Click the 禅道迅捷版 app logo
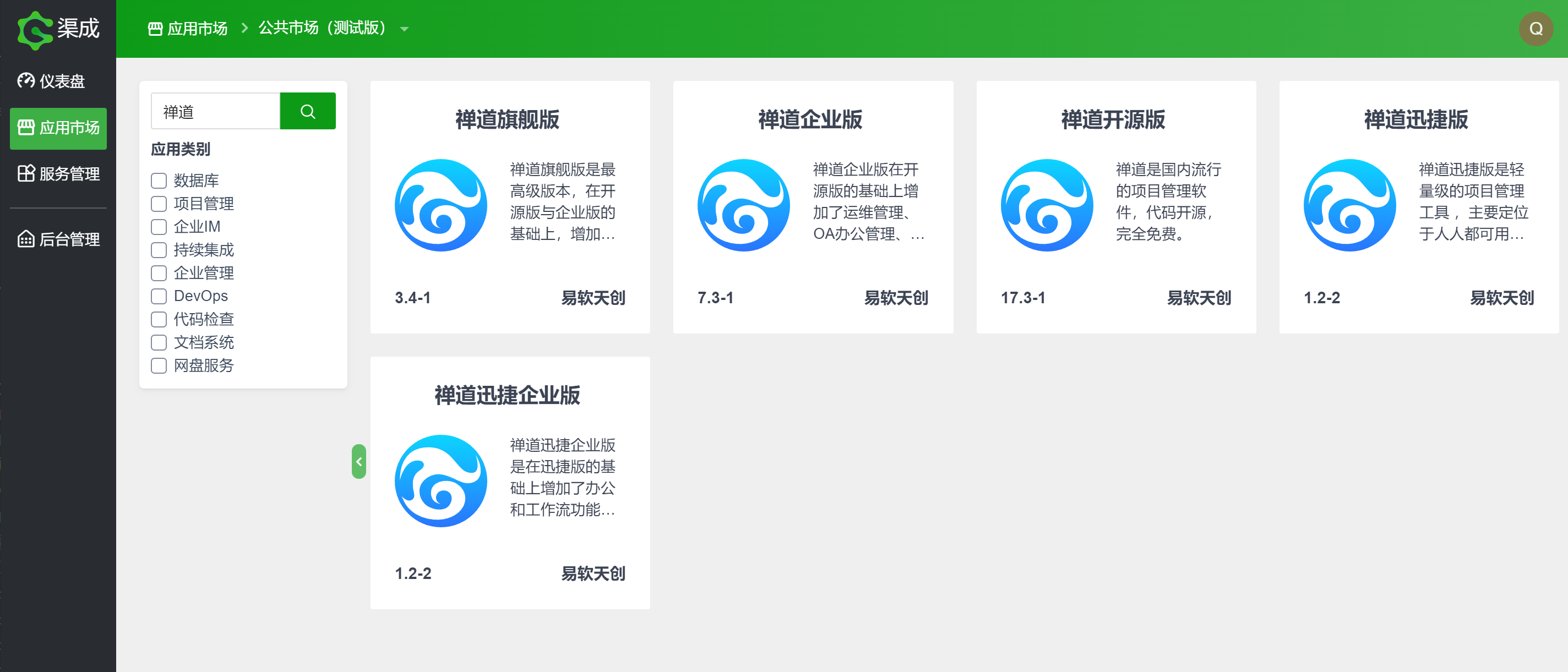 [1349, 205]
